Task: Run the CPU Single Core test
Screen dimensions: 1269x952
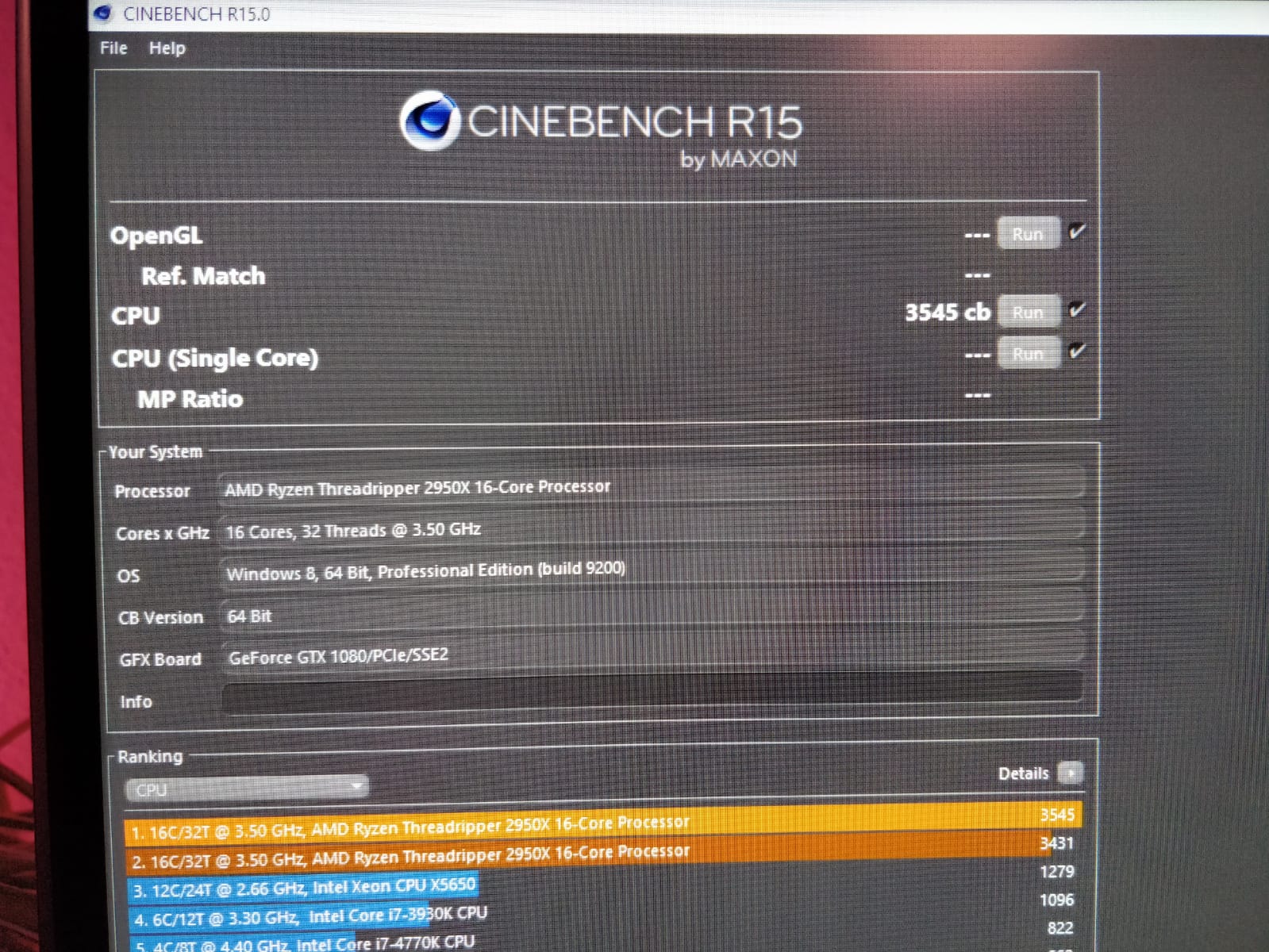Action: point(1028,354)
